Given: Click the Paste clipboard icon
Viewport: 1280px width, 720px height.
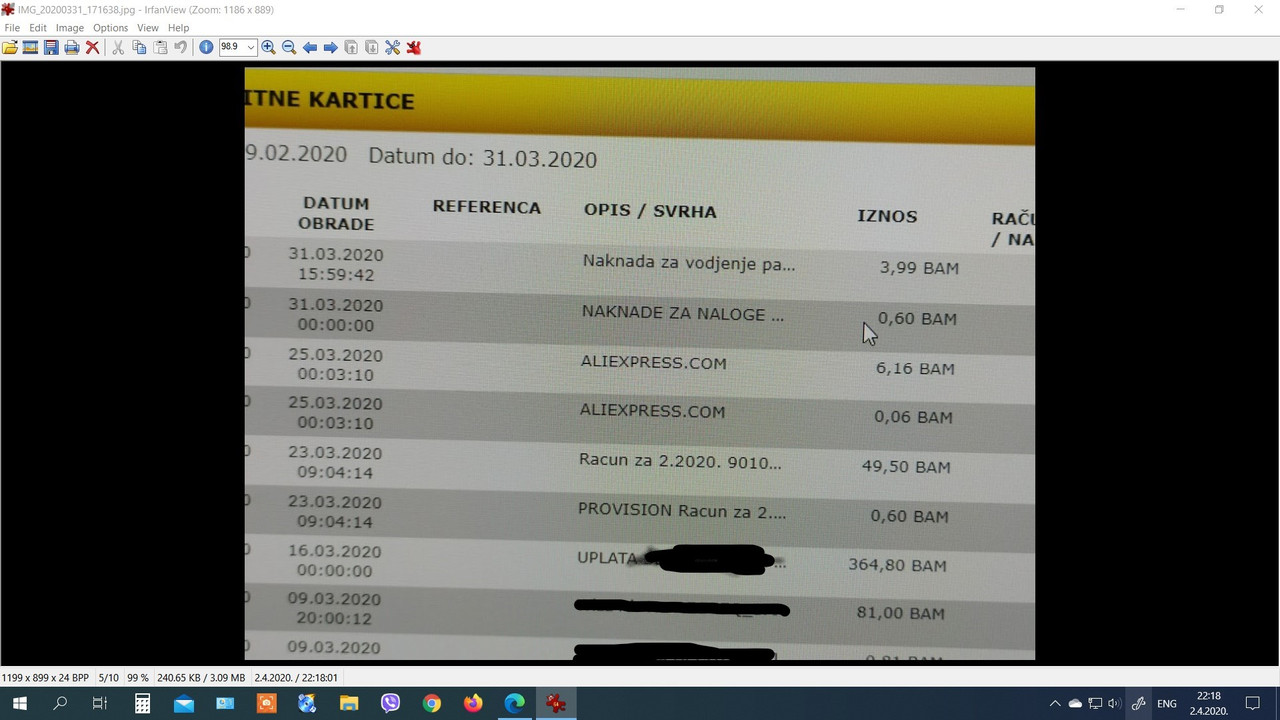Looking at the screenshot, I should [x=160, y=47].
